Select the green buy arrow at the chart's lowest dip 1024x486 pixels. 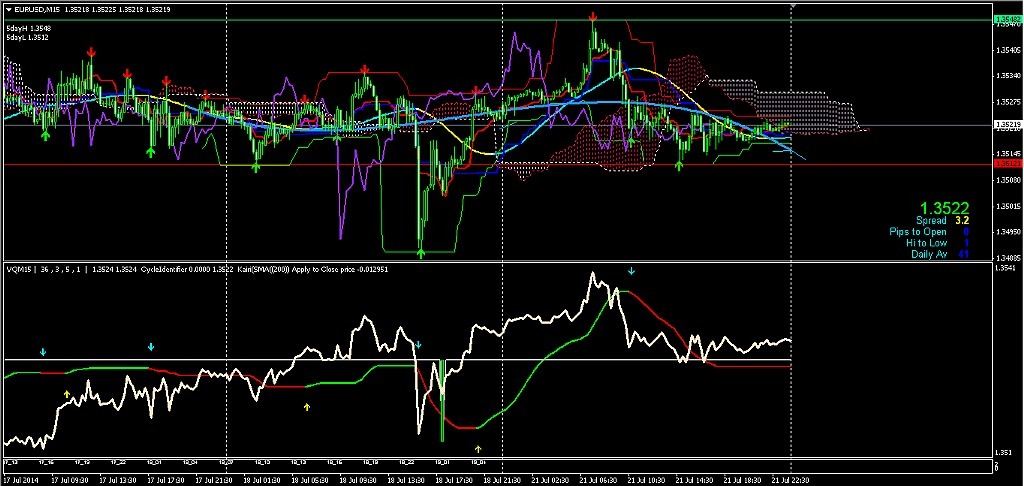click(422, 255)
